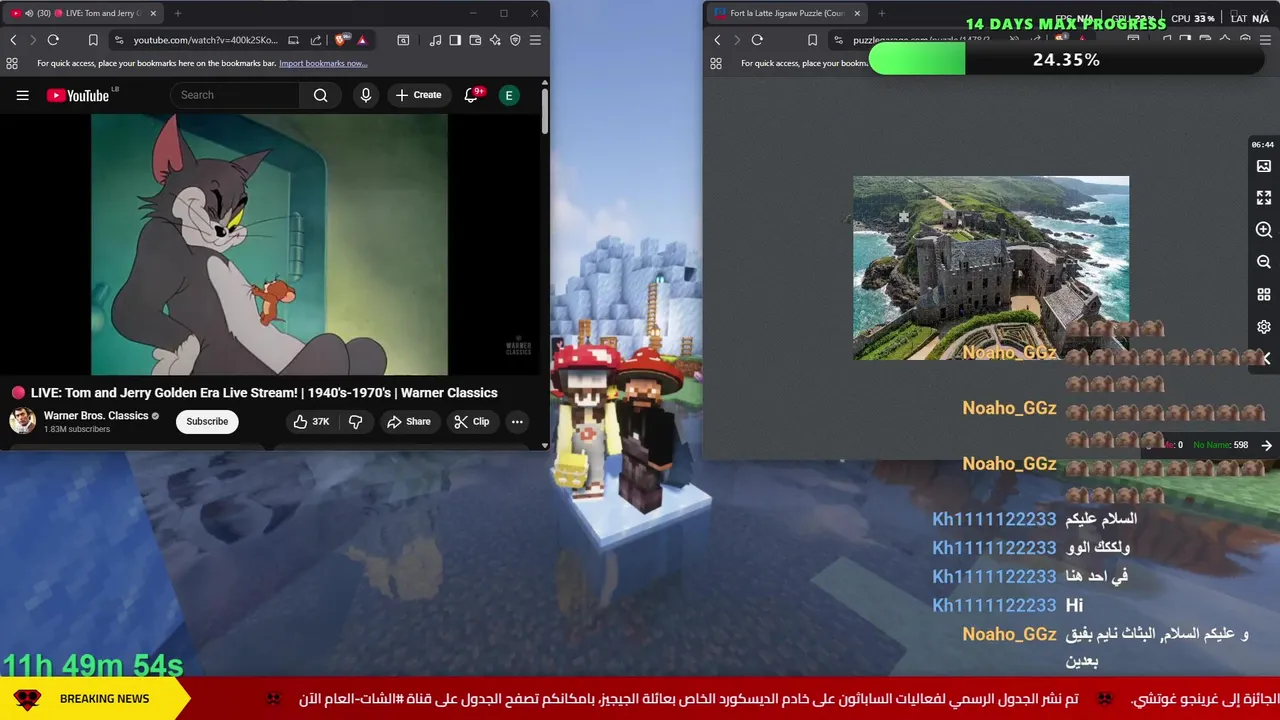This screenshot has width=1280, height=720.
Task: Toggle fullscreen in the puzzle sidebar
Action: (1264, 198)
